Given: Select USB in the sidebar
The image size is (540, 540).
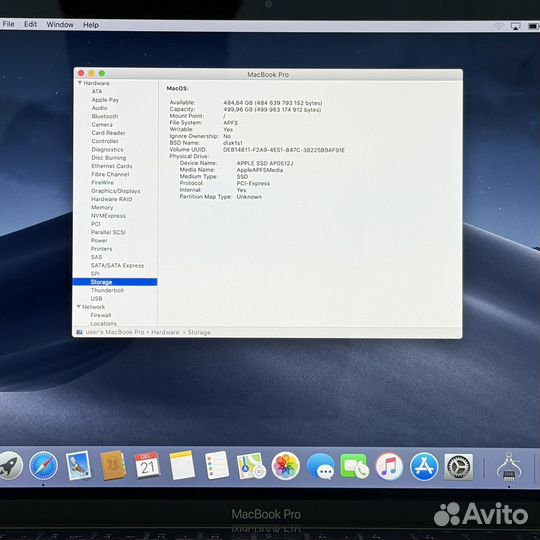Looking at the screenshot, I should tap(96, 299).
